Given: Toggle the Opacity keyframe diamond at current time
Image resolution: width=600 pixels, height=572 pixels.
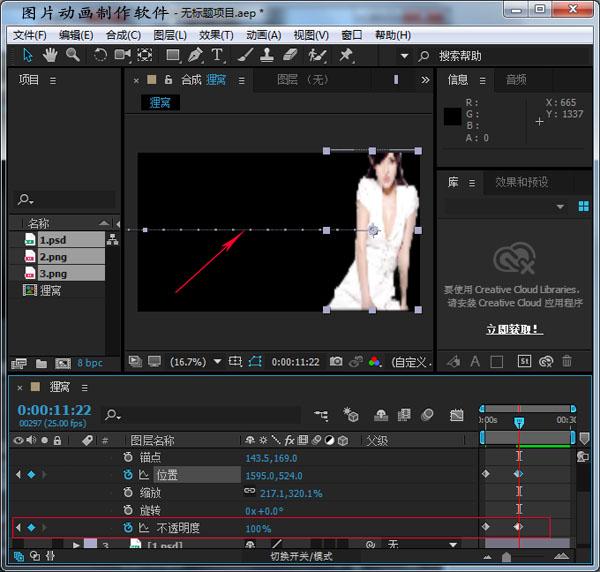Looking at the screenshot, I should 31,528.
